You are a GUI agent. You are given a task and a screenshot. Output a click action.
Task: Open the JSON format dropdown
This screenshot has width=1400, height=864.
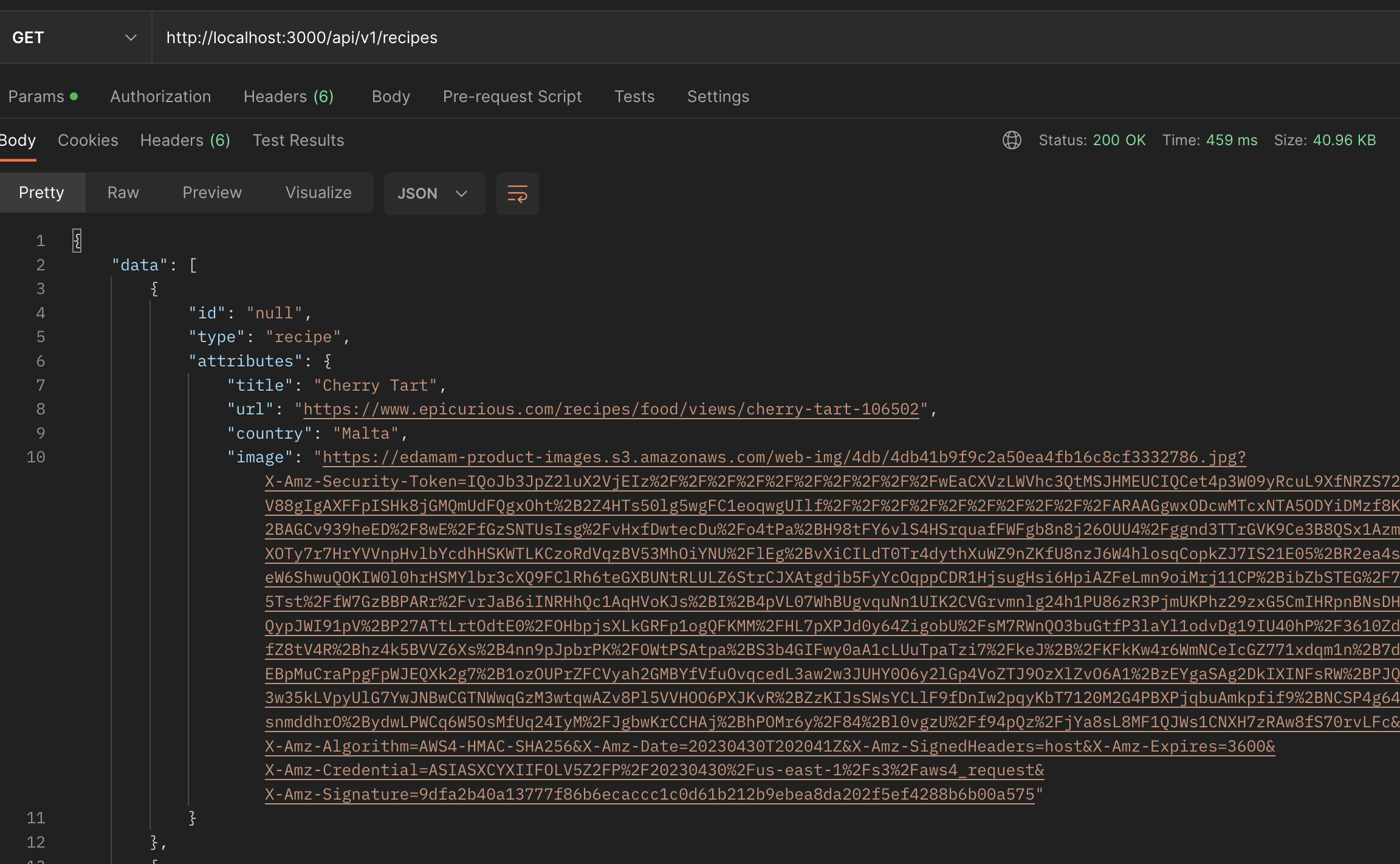coord(434,194)
